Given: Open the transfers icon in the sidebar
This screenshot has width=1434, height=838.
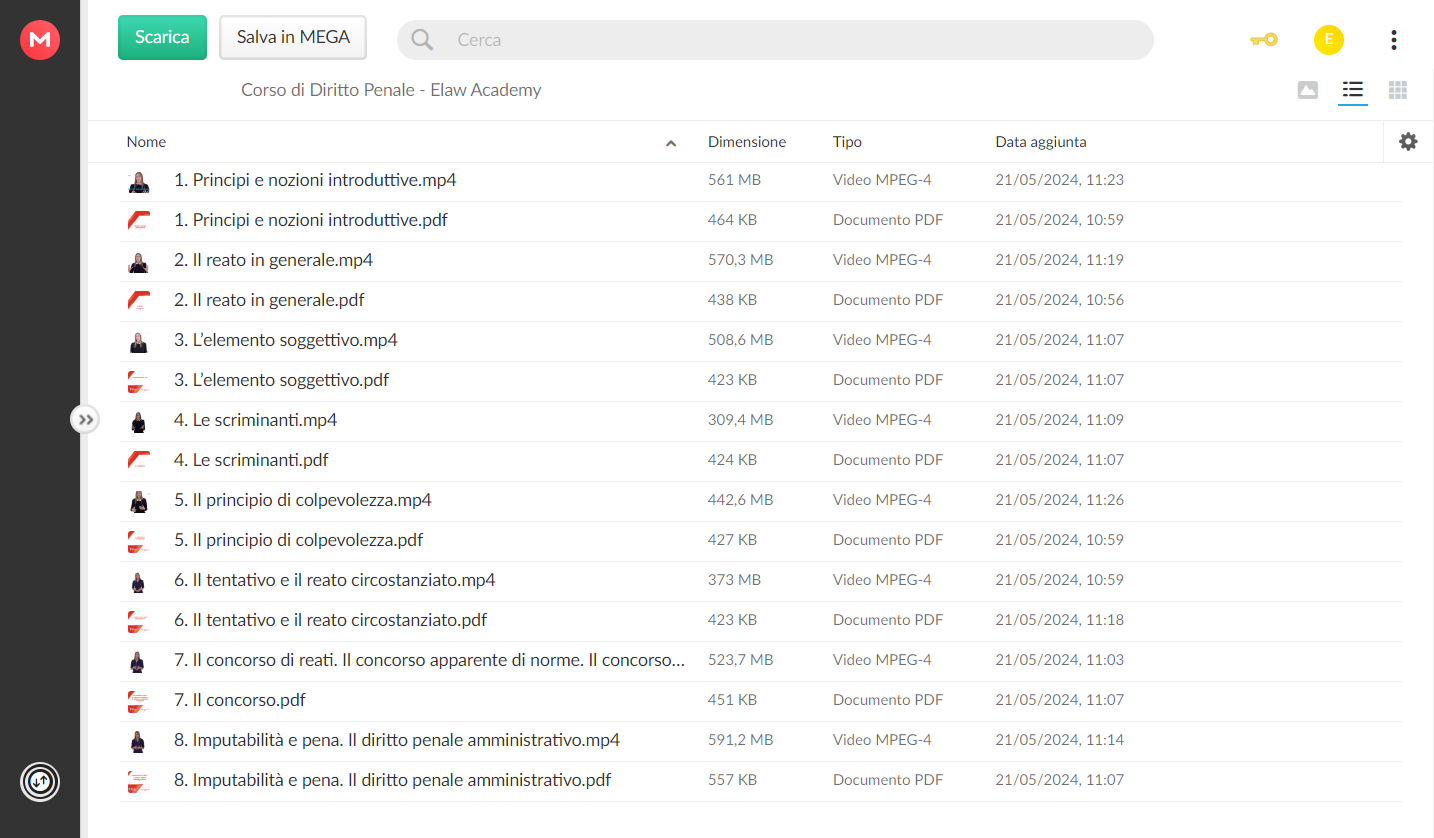Looking at the screenshot, I should click(x=40, y=781).
